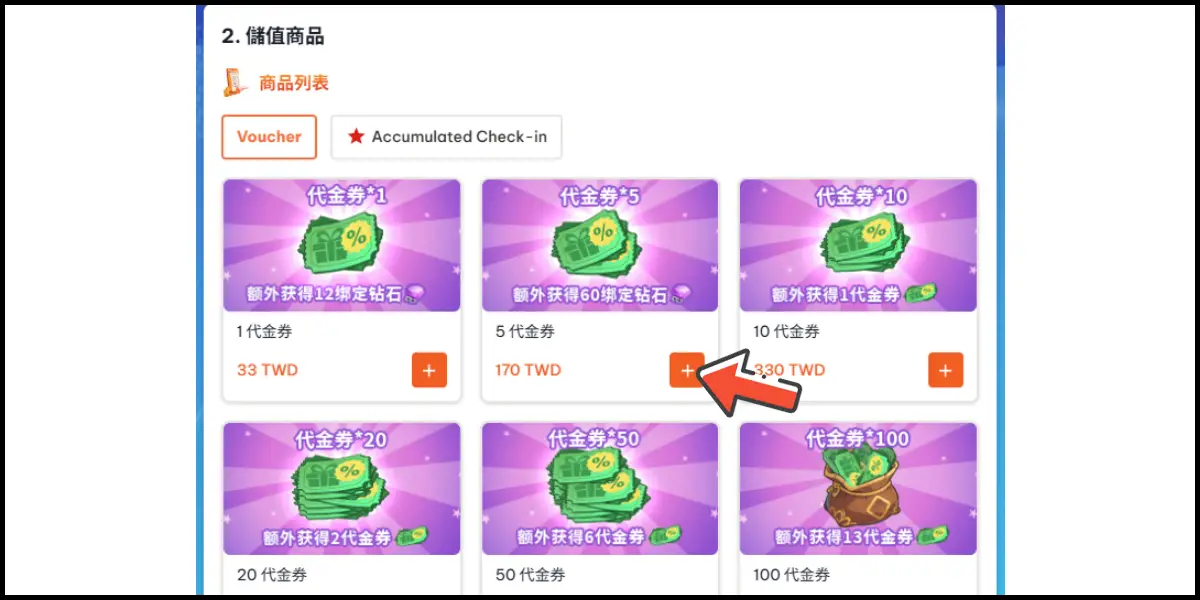Image resolution: width=1200 pixels, height=600 pixels.
Task: Add the 1 代金券 item with plus button
Action: pos(429,370)
